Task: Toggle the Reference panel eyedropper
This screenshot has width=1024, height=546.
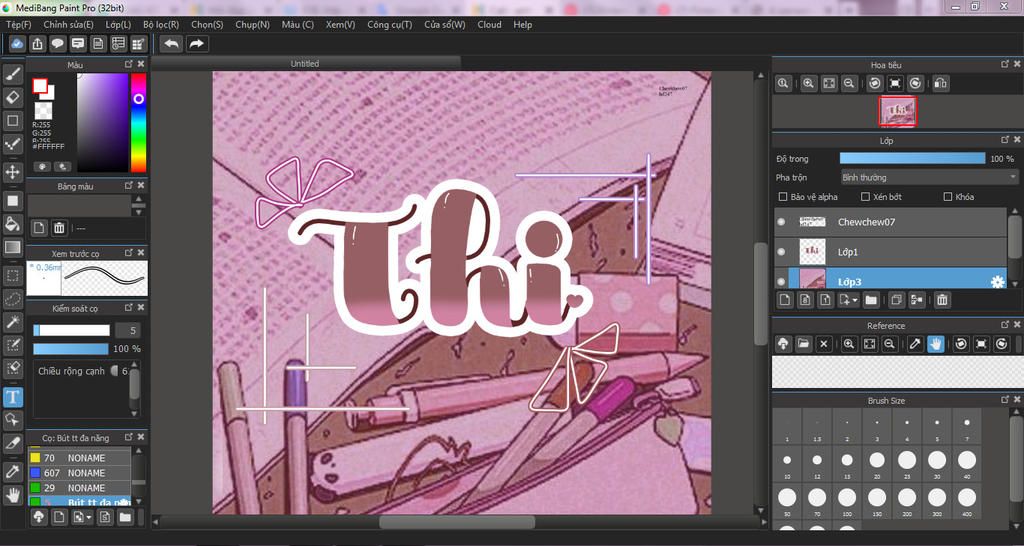Action: point(915,344)
